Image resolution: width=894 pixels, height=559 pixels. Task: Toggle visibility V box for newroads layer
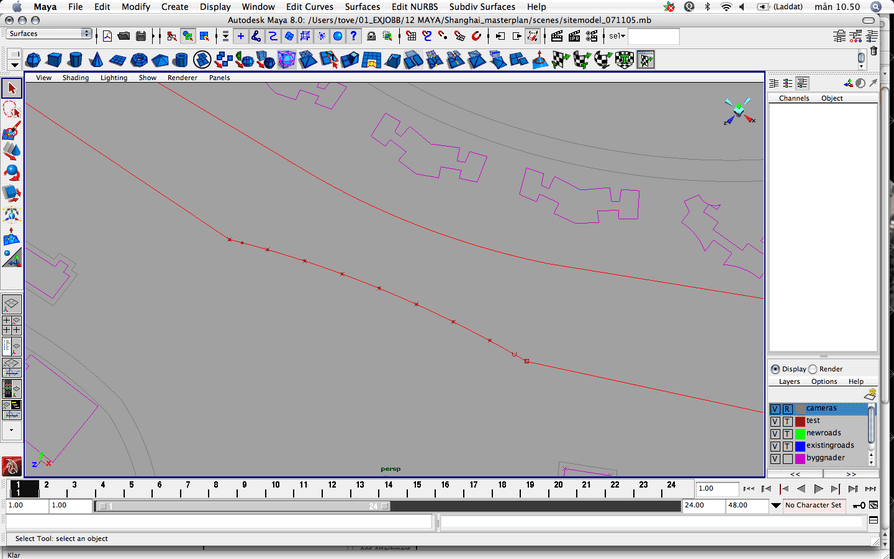point(775,434)
